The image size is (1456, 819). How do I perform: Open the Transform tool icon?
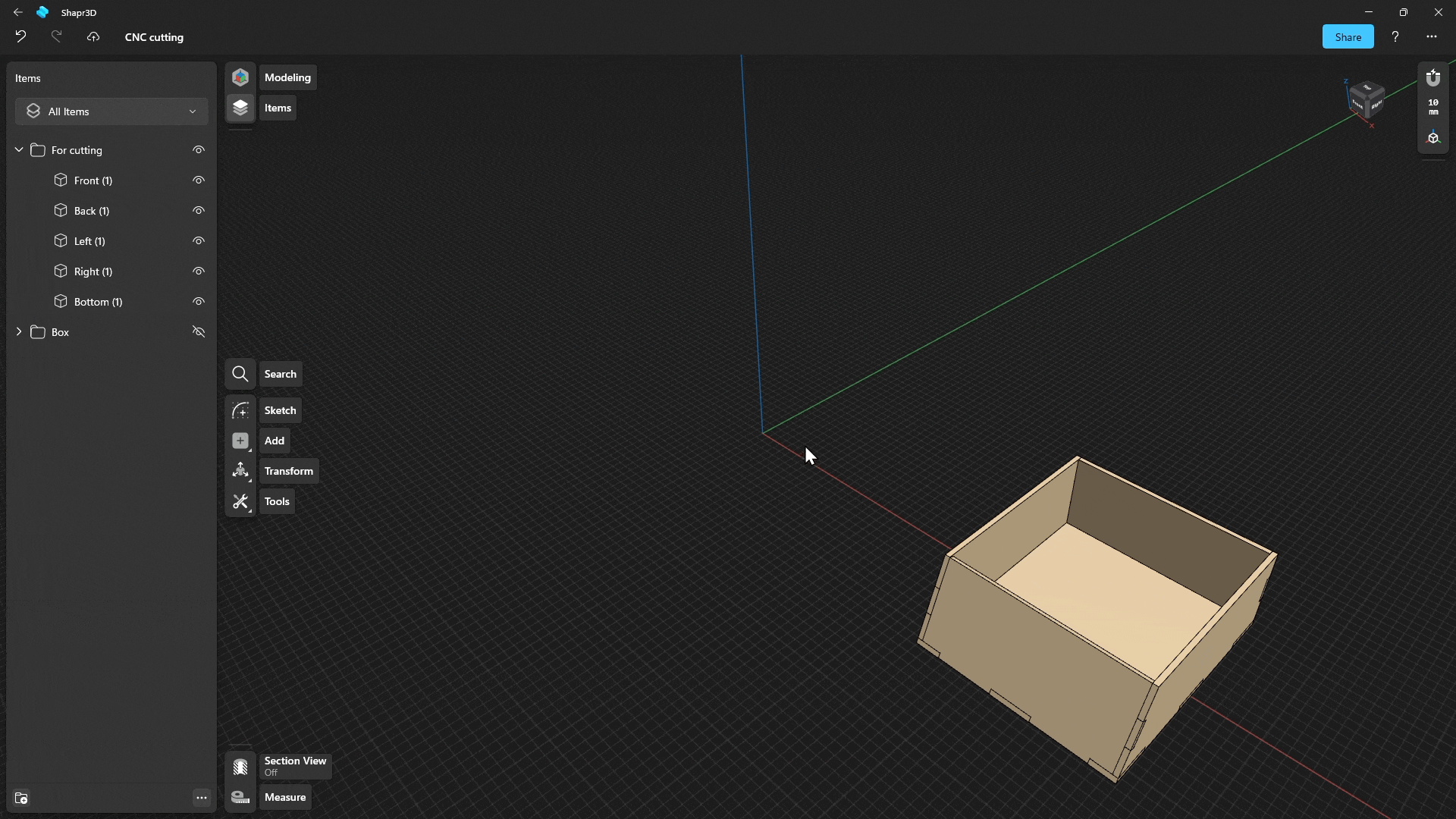coord(240,471)
